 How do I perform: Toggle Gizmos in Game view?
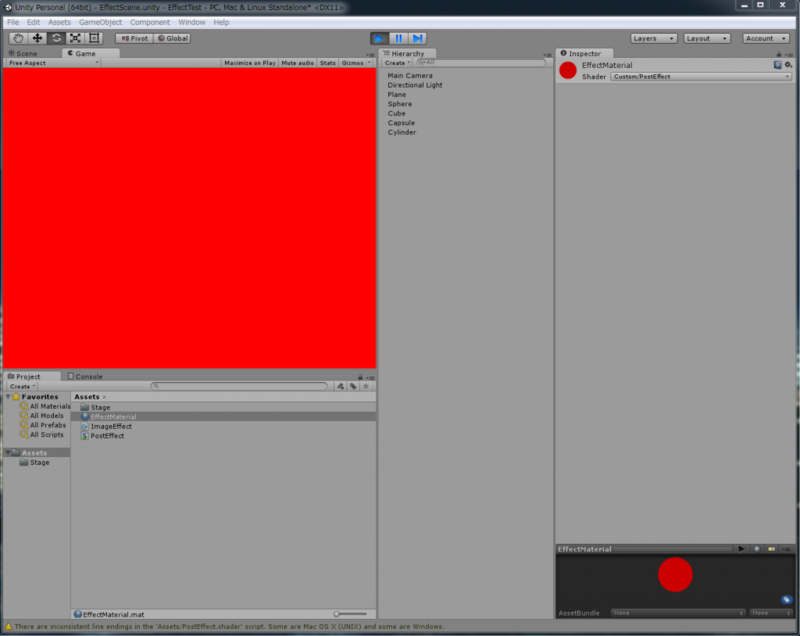[x=352, y=63]
